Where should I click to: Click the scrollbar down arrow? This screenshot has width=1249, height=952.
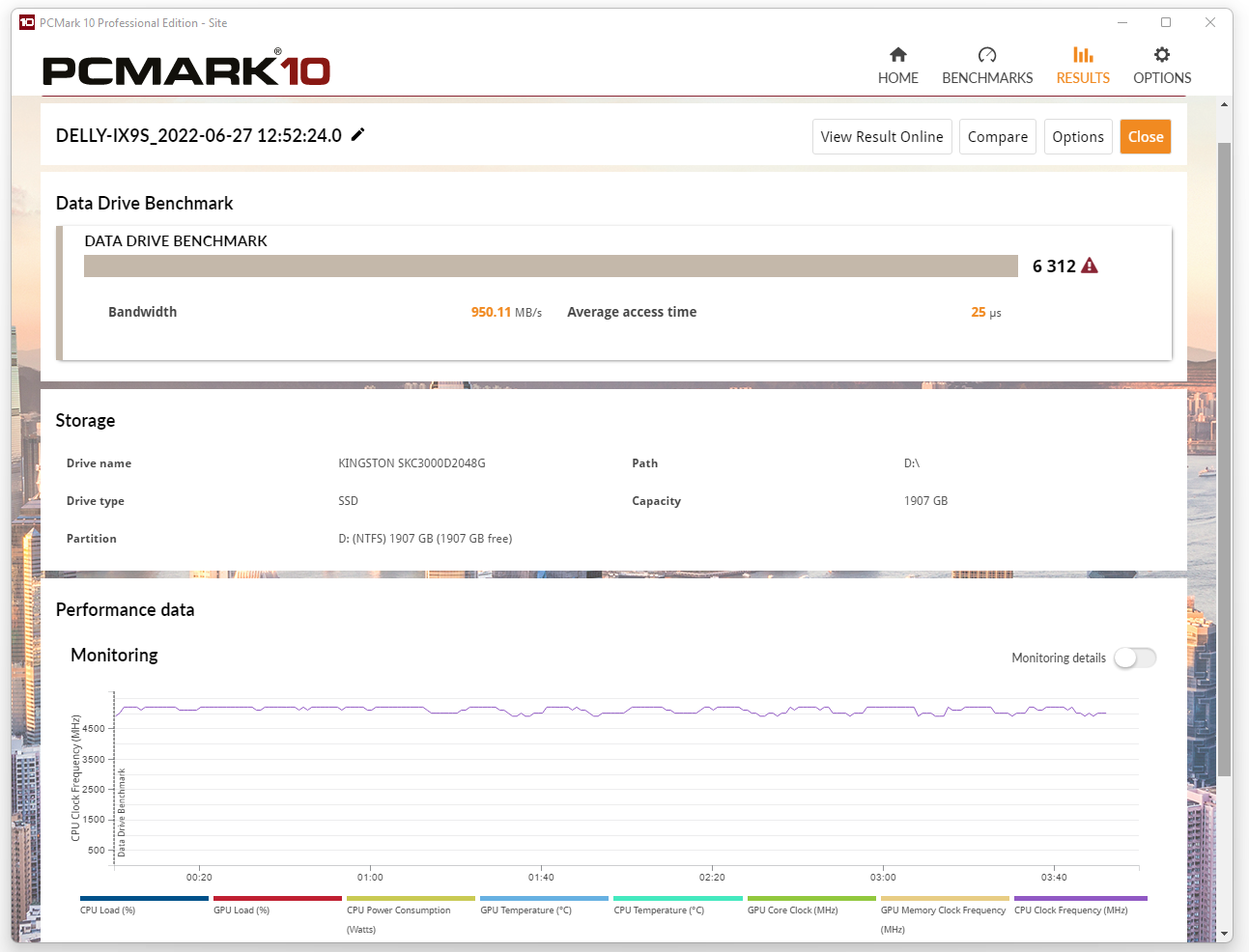[x=1225, y=934]
